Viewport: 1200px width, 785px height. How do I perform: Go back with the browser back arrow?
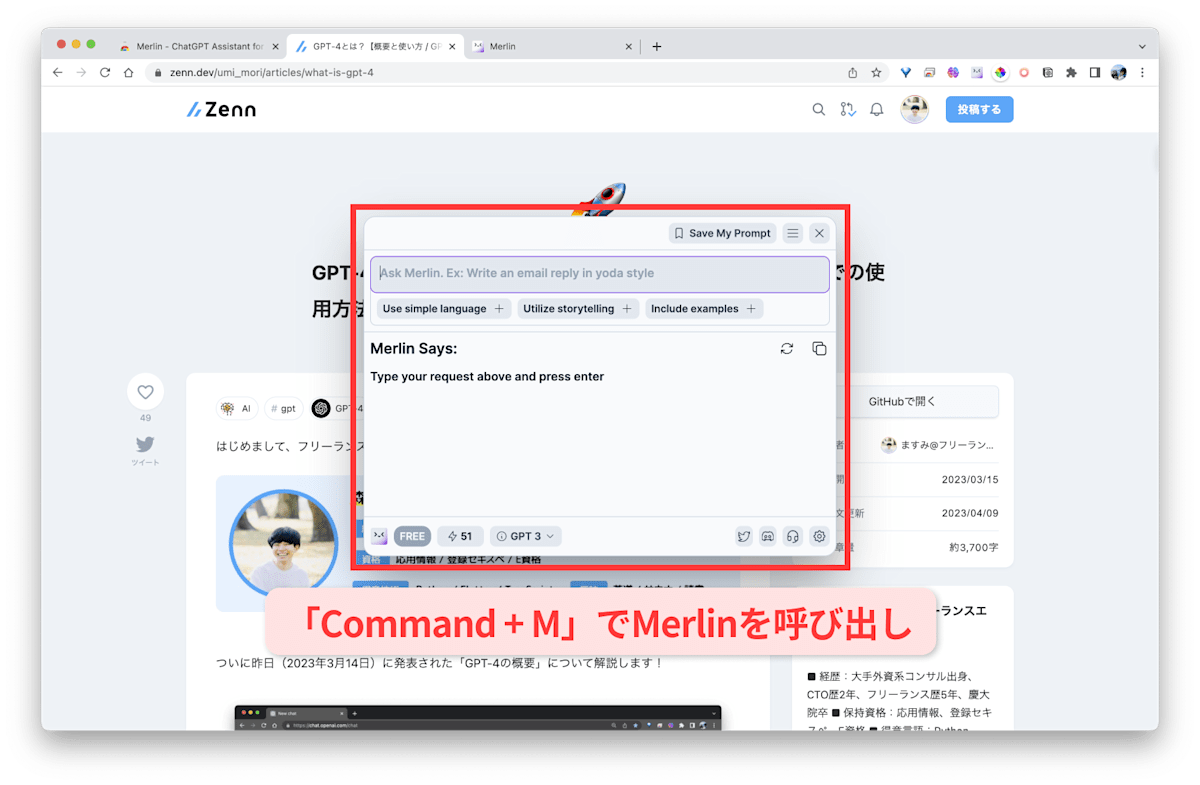pos(57,73)
